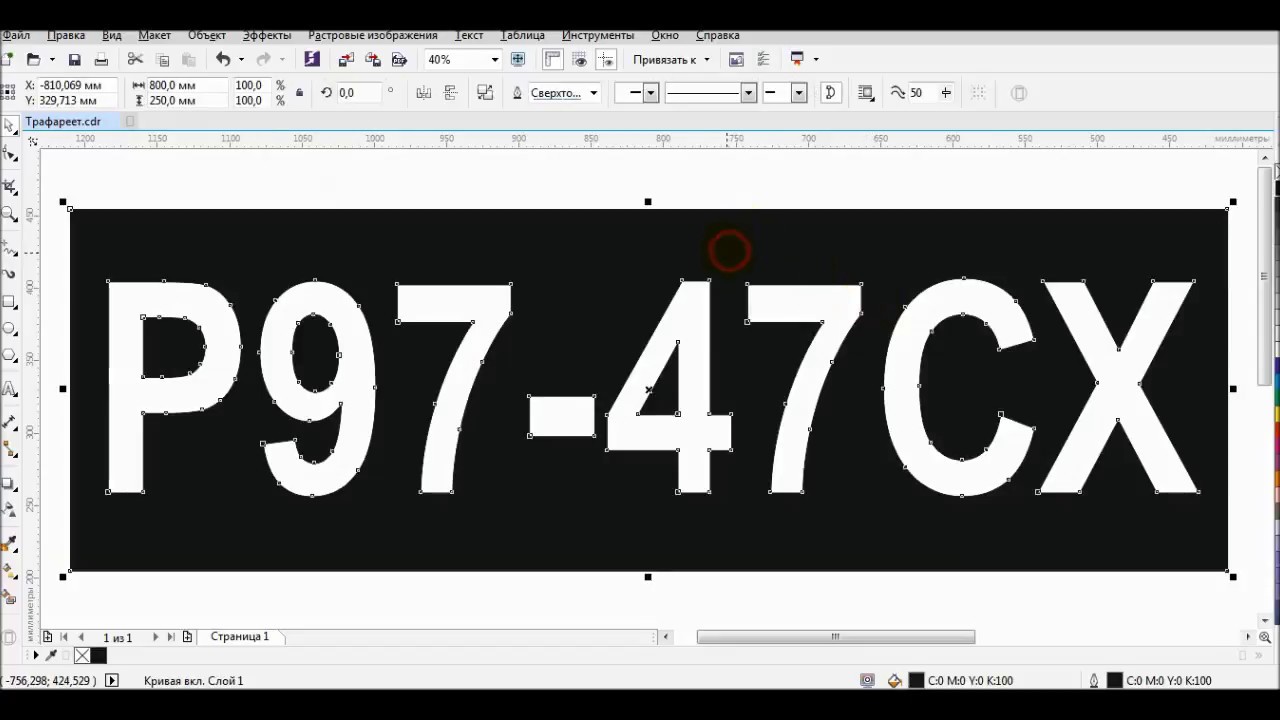
Task: Select the Страница 1 page tab
Action: pyautogui.click(x=239, y=636)
